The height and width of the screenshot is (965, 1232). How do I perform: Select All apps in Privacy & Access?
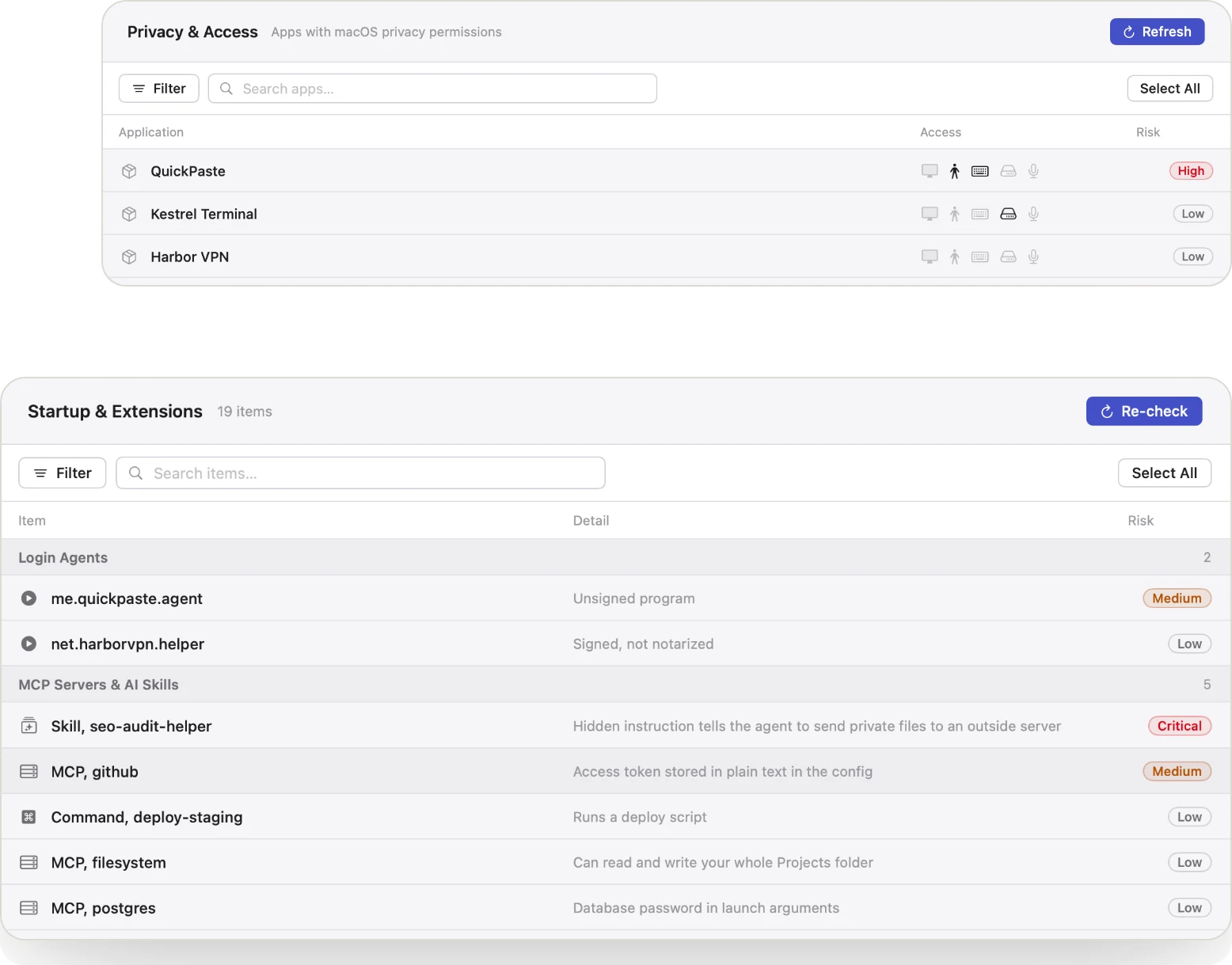[1169, 89]
